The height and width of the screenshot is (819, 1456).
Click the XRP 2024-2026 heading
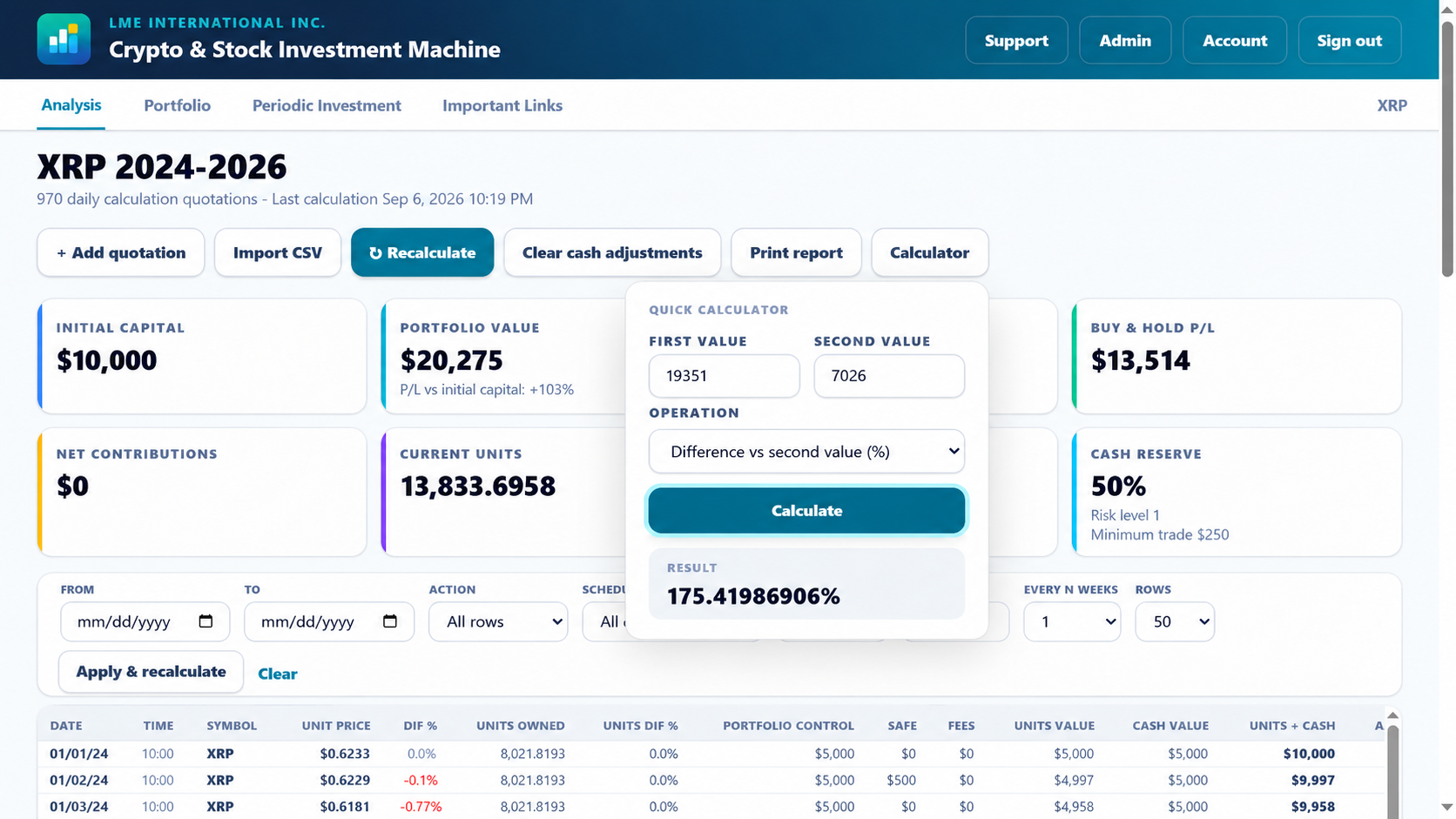[162, 166]
